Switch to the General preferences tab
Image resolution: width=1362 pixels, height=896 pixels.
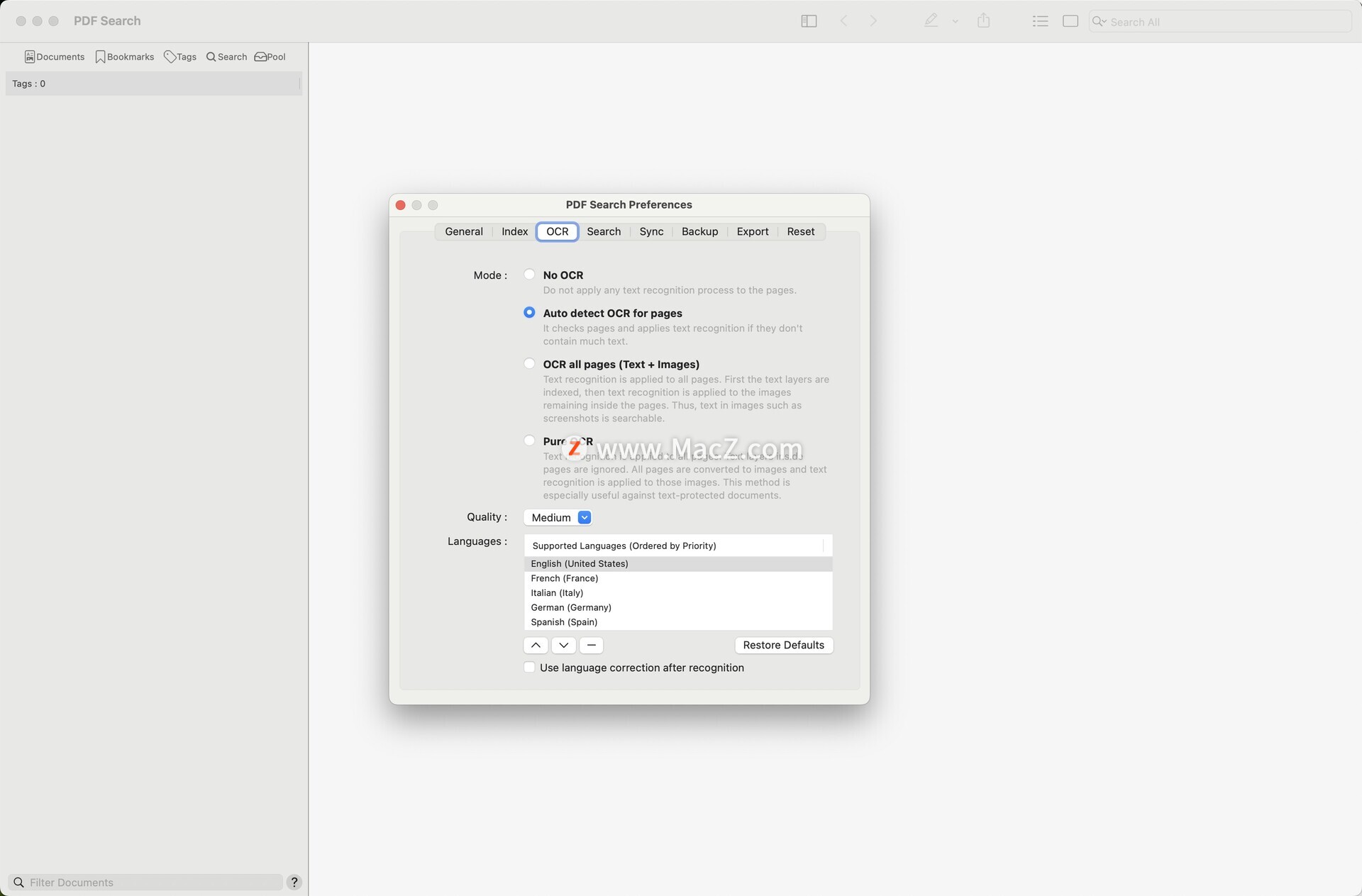464,232
